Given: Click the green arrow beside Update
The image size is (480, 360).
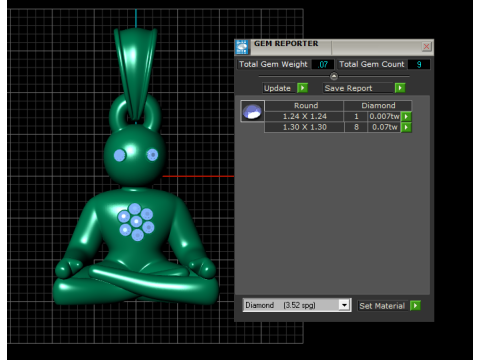Looking at the screenshot, I should 302,88.
